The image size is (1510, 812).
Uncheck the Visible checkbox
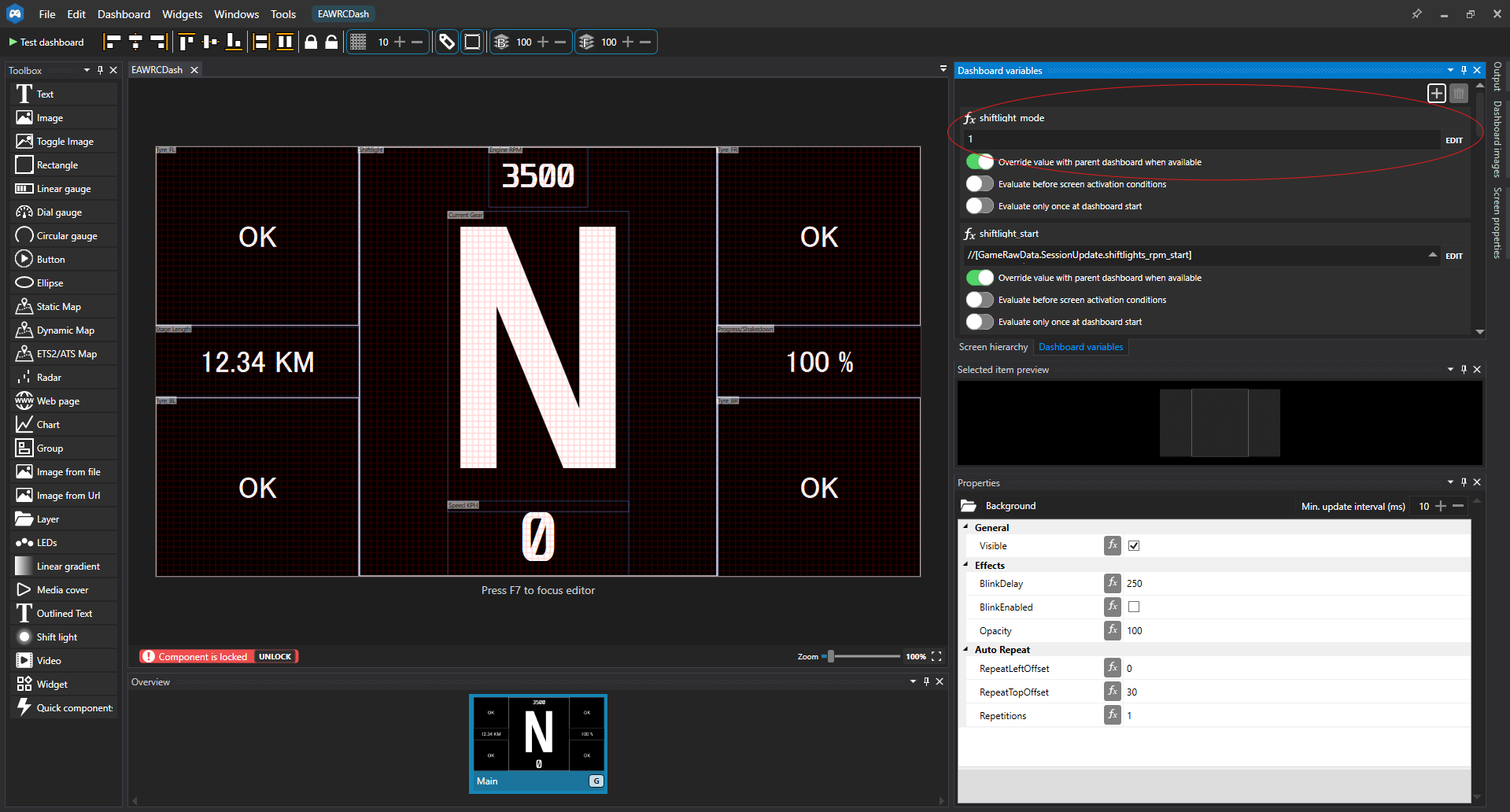tap(1134, 545)
